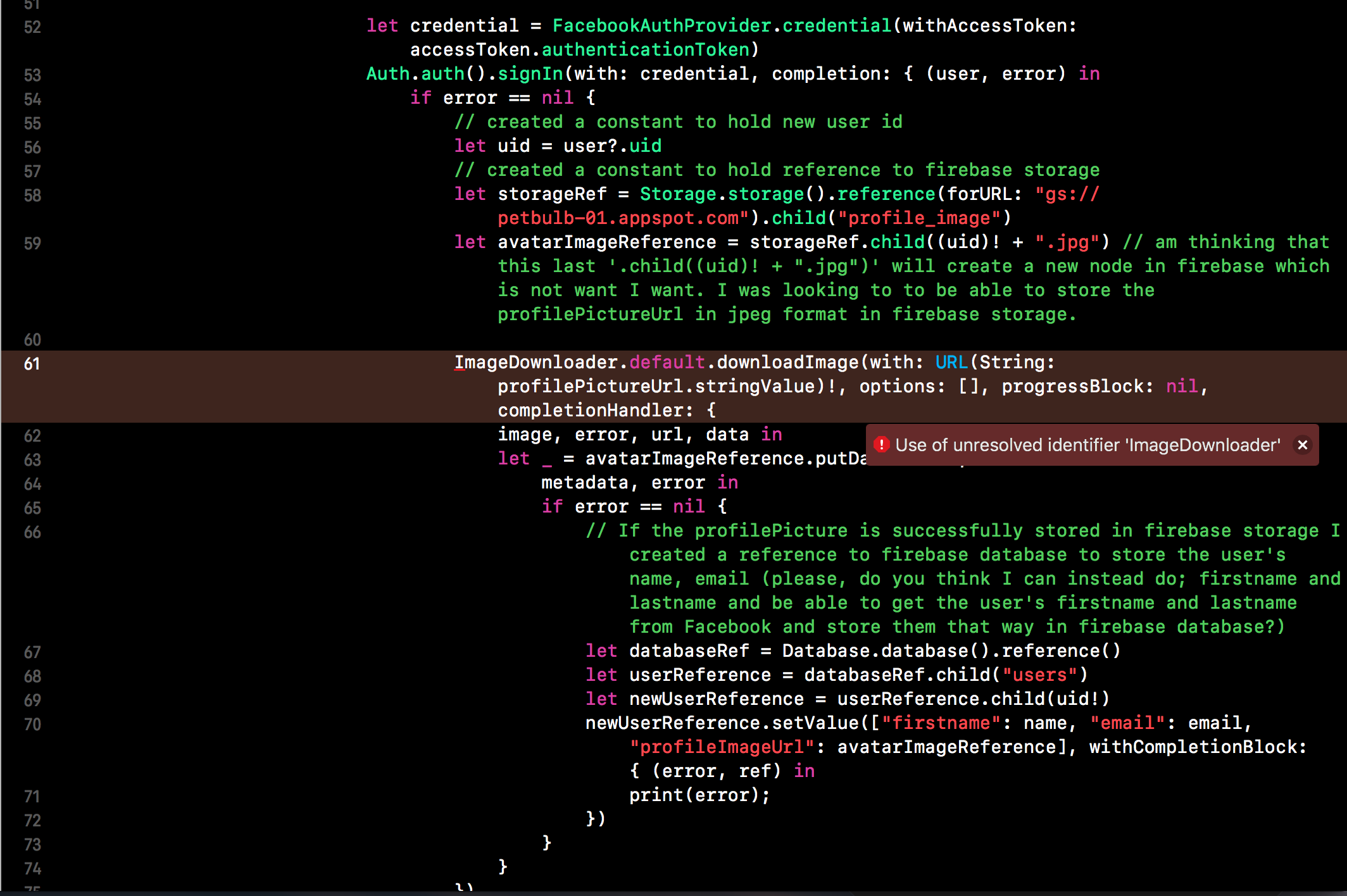Click the avatarImageReference declaration on line 59
The image size is (1347, 896).
point(607,242)
